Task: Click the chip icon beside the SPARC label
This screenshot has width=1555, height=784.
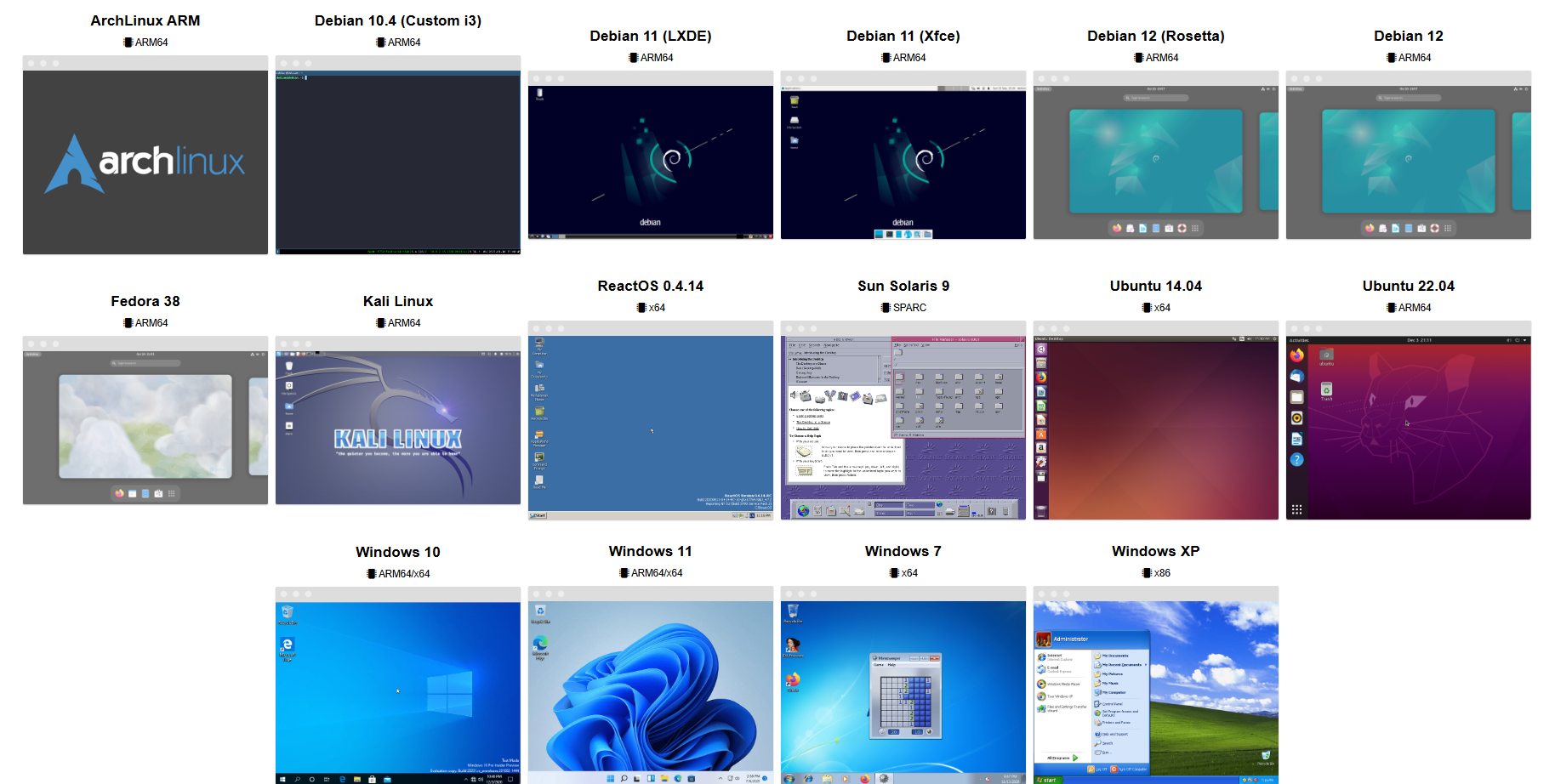Action: click(886, 308)
